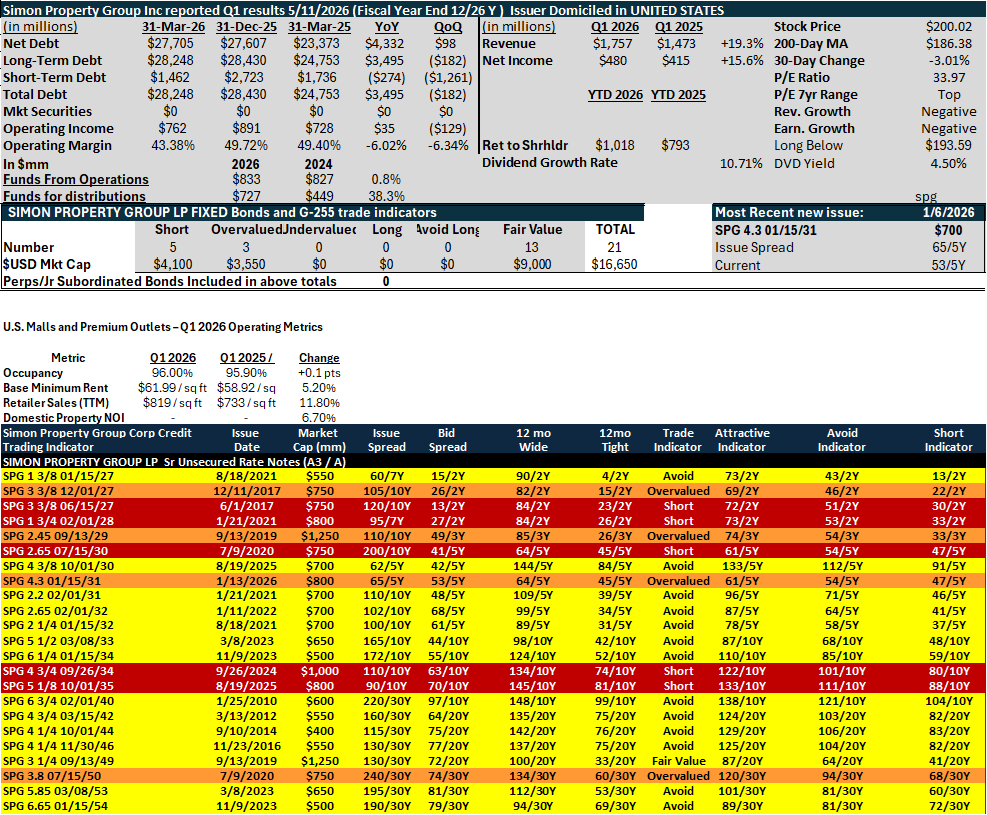This screenshot has height=815, width=987.
Task: Select the Net Debt row label
Action: tap(31, 43)
